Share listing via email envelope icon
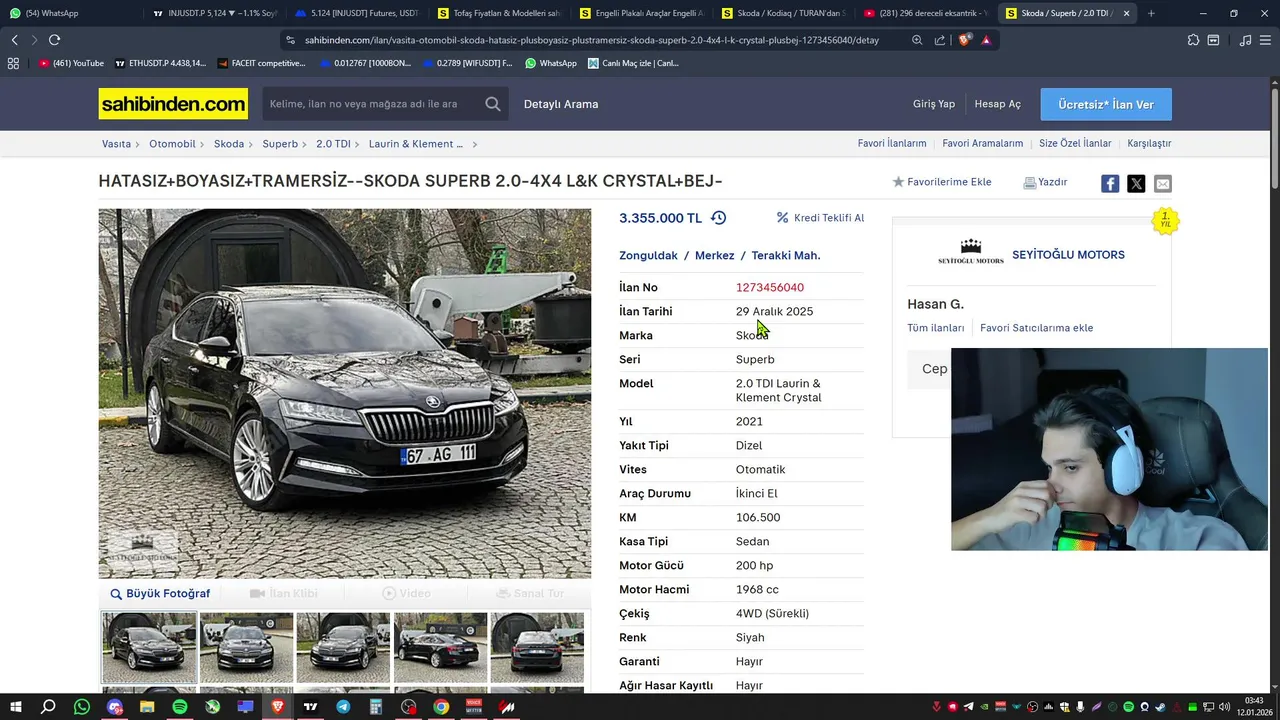 [x=1162, y=183]
